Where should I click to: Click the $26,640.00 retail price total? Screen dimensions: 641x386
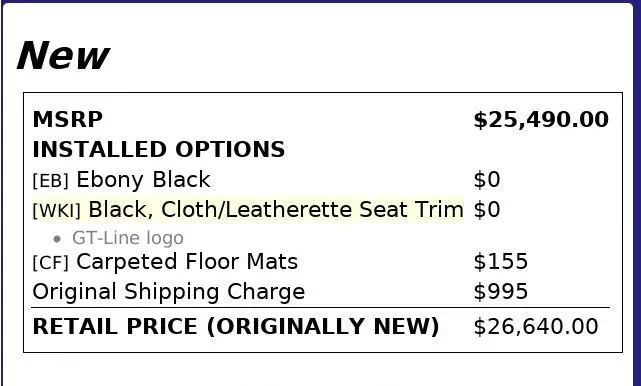pyautogui.click(x=536, y=327)
